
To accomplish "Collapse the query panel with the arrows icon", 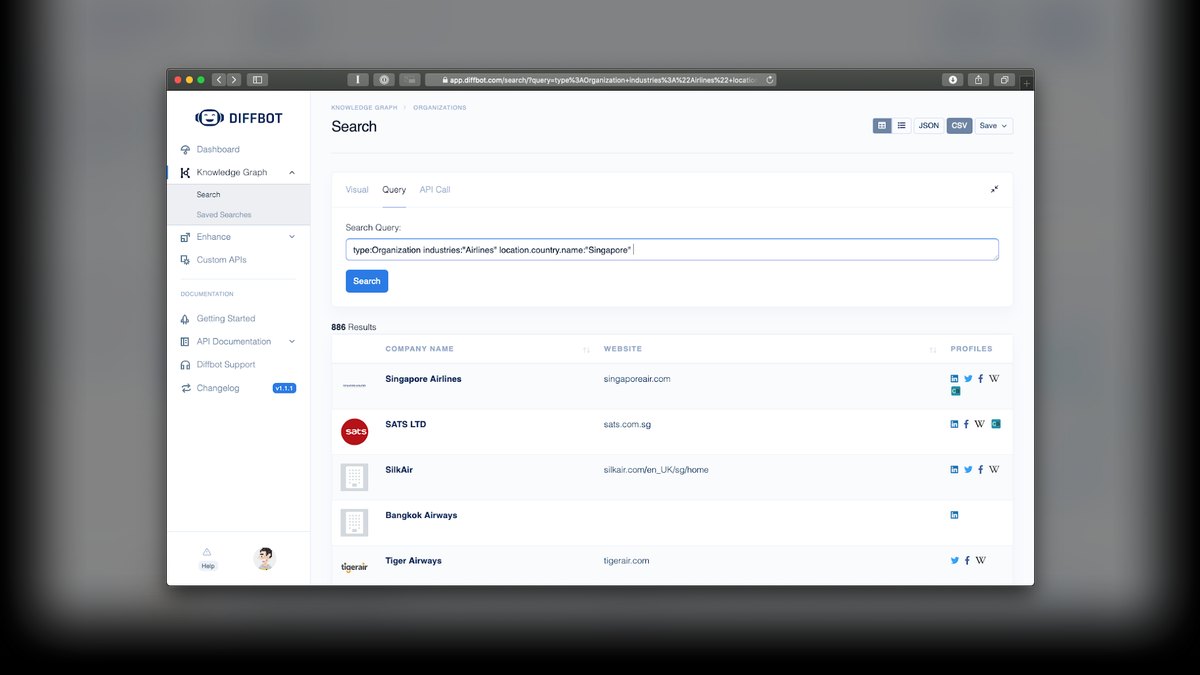I will pyautogui.click(x=994, y=189).
